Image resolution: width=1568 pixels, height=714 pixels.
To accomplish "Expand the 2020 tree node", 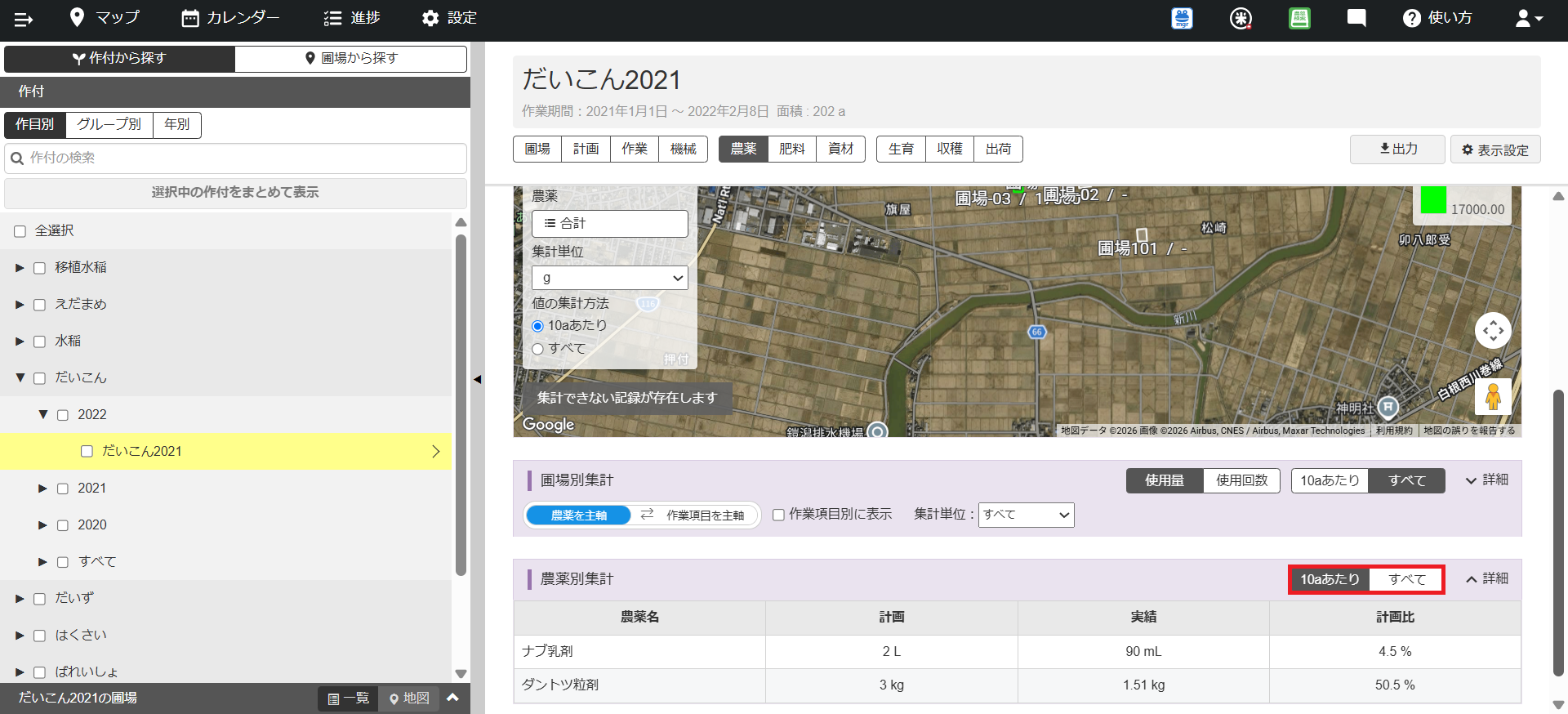I will click(x=43, y=525).
